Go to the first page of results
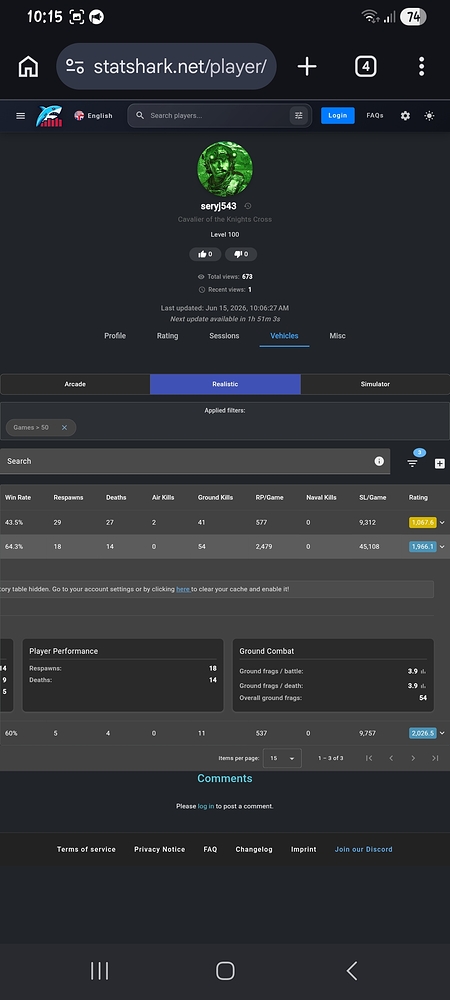450x1000 pixels. [369, 758]
